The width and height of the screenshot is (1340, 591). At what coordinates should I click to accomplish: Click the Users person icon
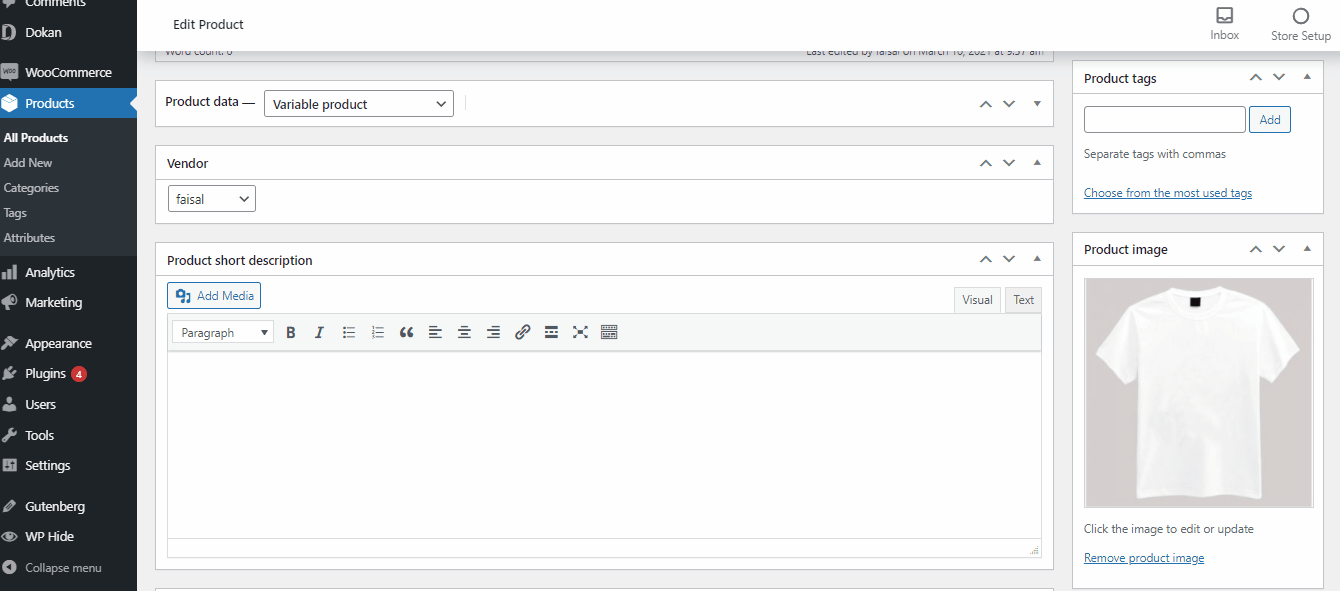tap(9, 404)
